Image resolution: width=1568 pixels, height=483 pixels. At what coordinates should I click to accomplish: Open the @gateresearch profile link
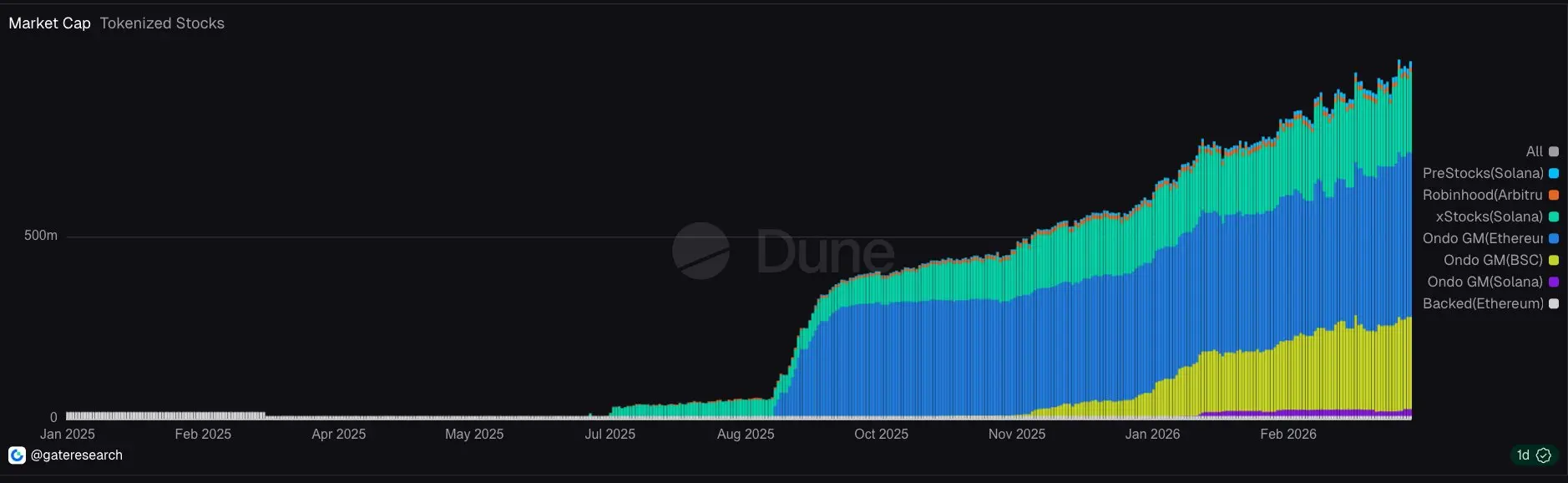tap(76, 455)
